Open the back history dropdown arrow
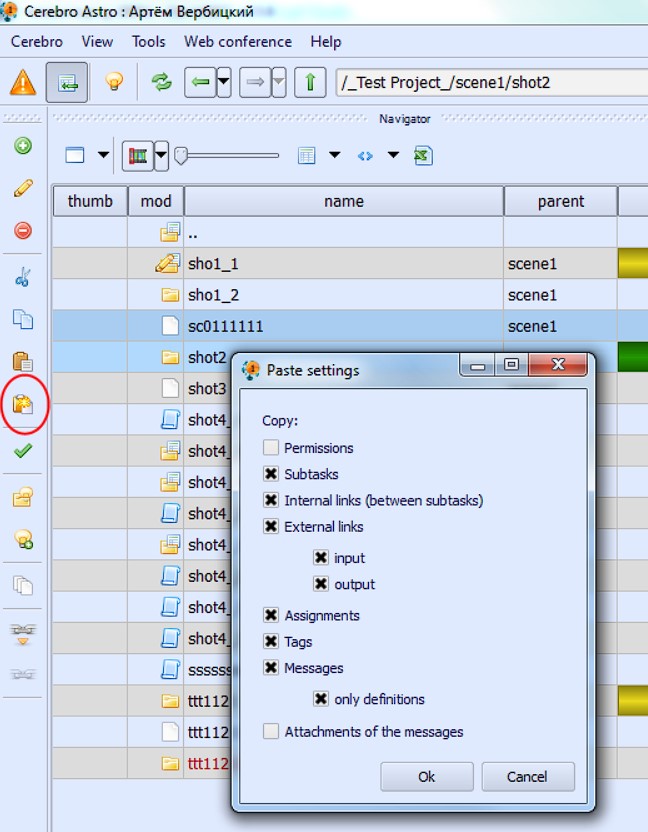 [x=224, y=82]
